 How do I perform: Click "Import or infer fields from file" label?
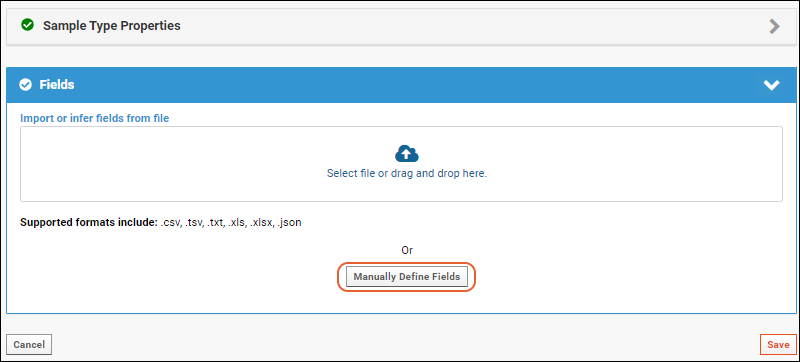pyautogui.click(x=94, y=118)
